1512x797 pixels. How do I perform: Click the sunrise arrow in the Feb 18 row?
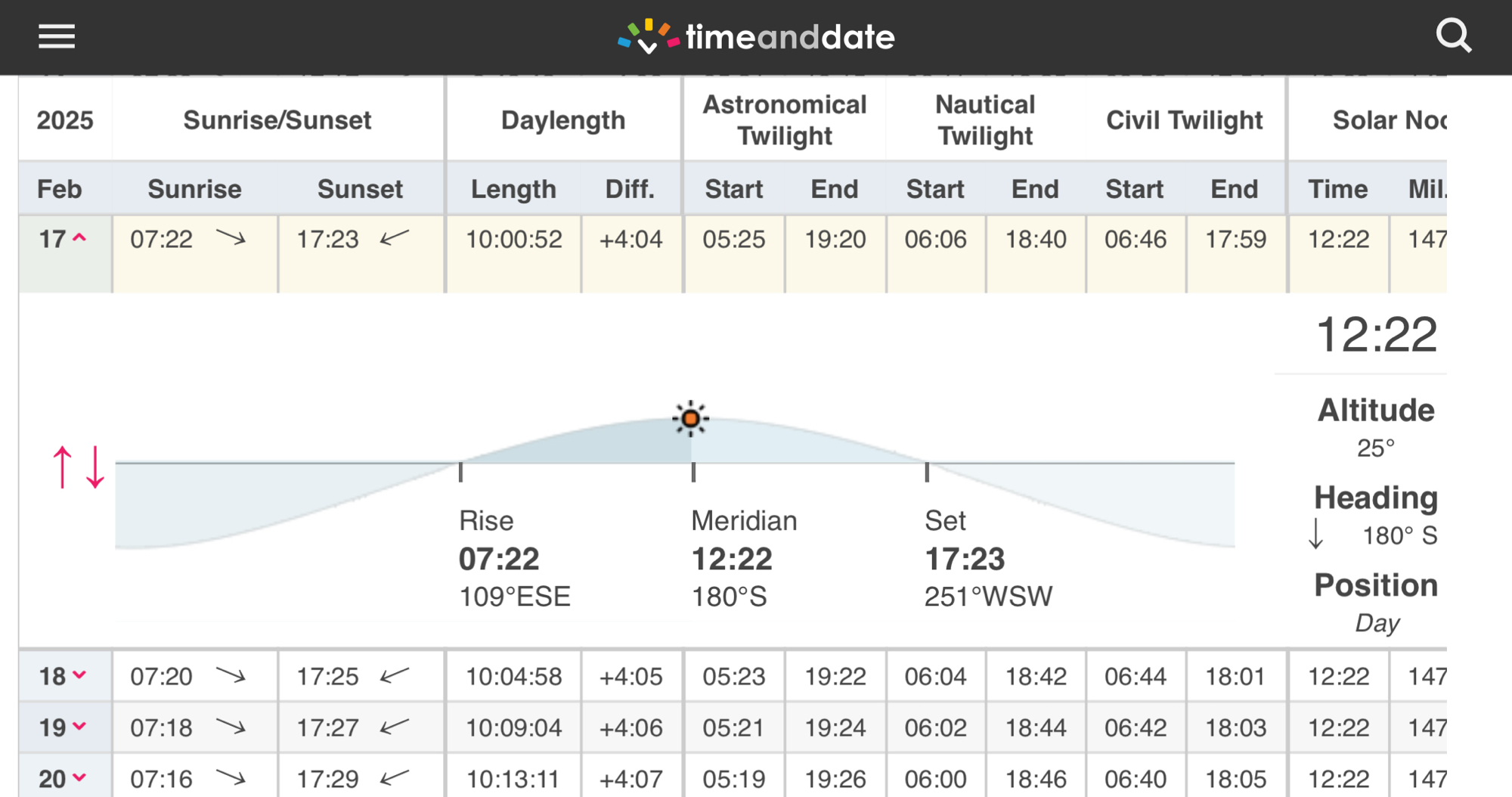pos(231,675)
